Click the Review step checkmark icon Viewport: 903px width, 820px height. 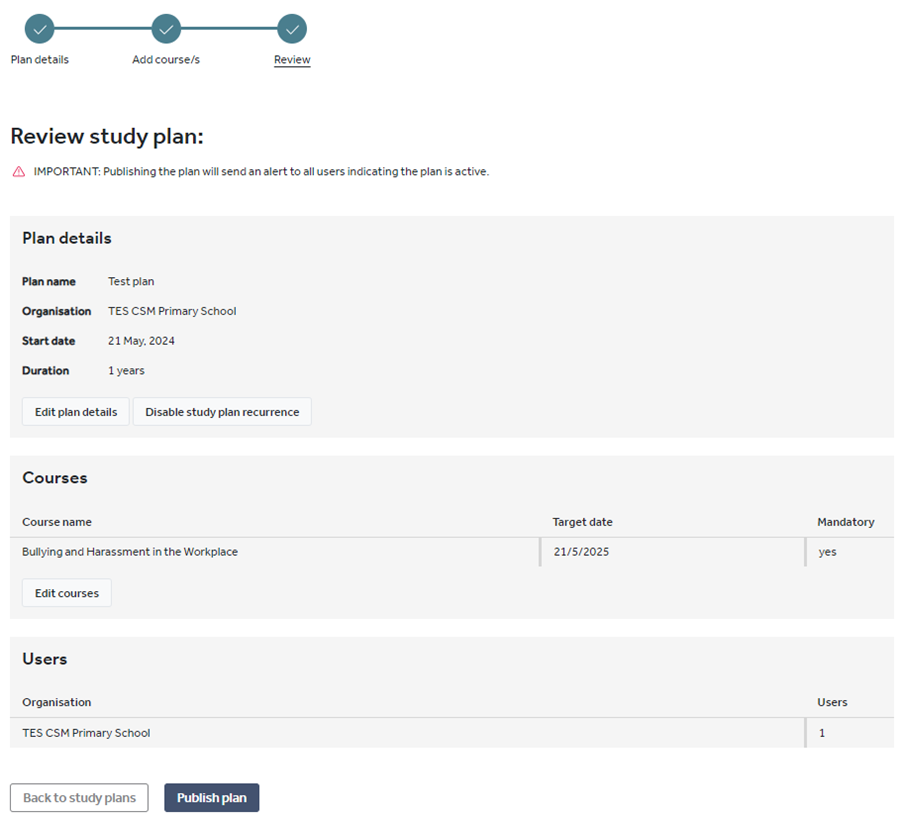[x=291, y=29]
